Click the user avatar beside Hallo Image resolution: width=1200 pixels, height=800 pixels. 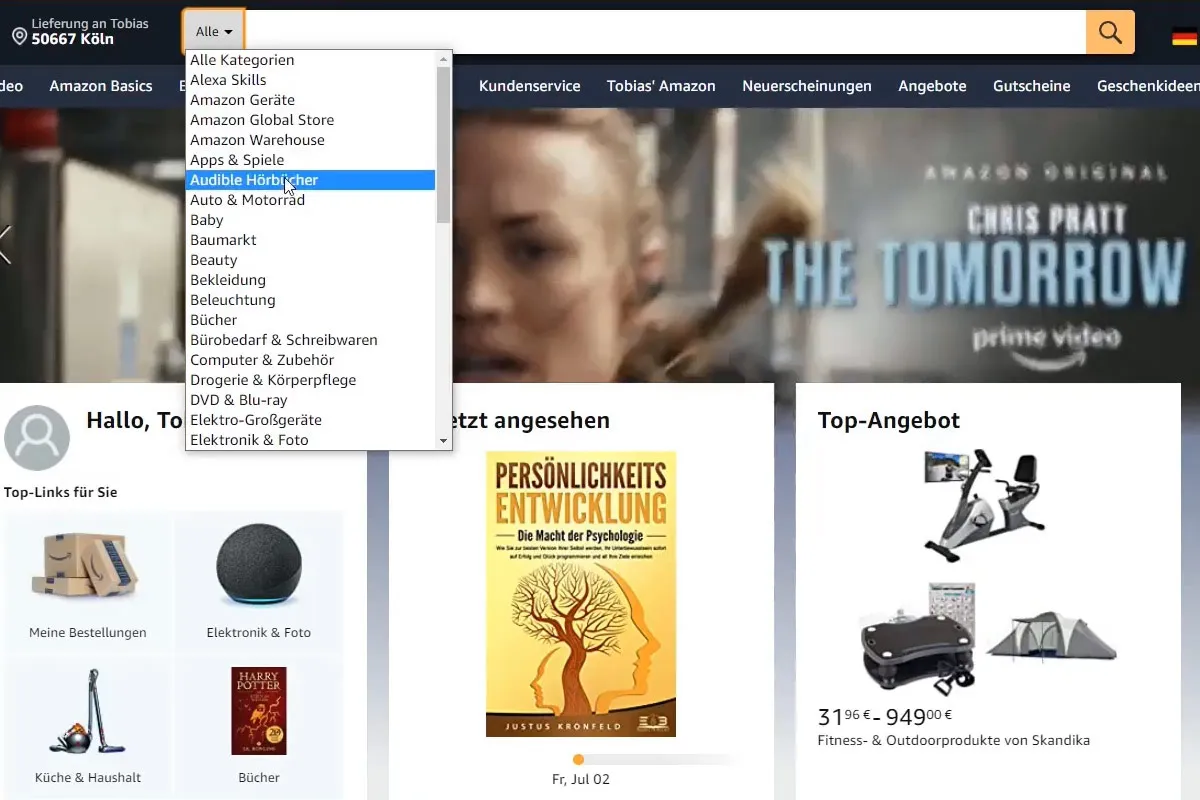pyautogui.click(x=37, y=438)
